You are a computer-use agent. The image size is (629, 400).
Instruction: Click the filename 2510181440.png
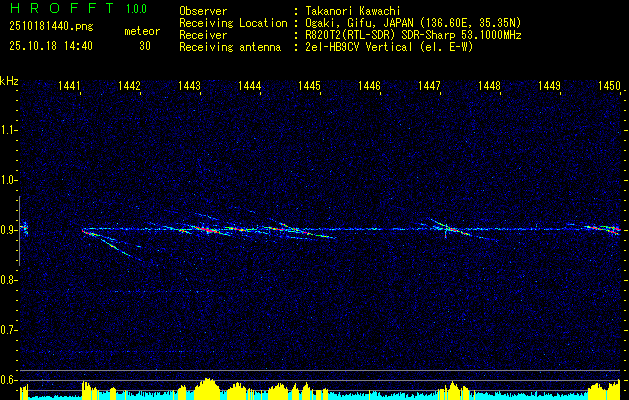pos(51,27)
